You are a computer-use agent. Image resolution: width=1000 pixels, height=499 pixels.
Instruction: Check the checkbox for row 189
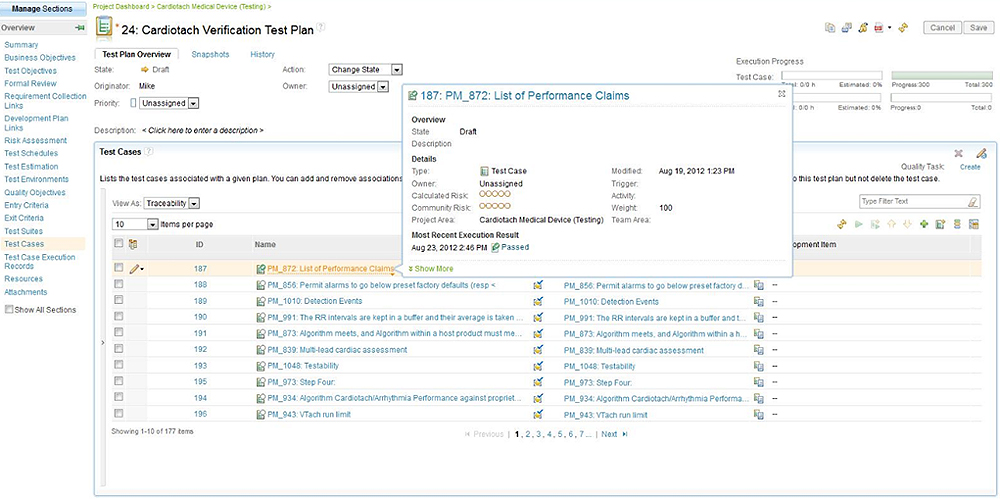pos(119,300)
